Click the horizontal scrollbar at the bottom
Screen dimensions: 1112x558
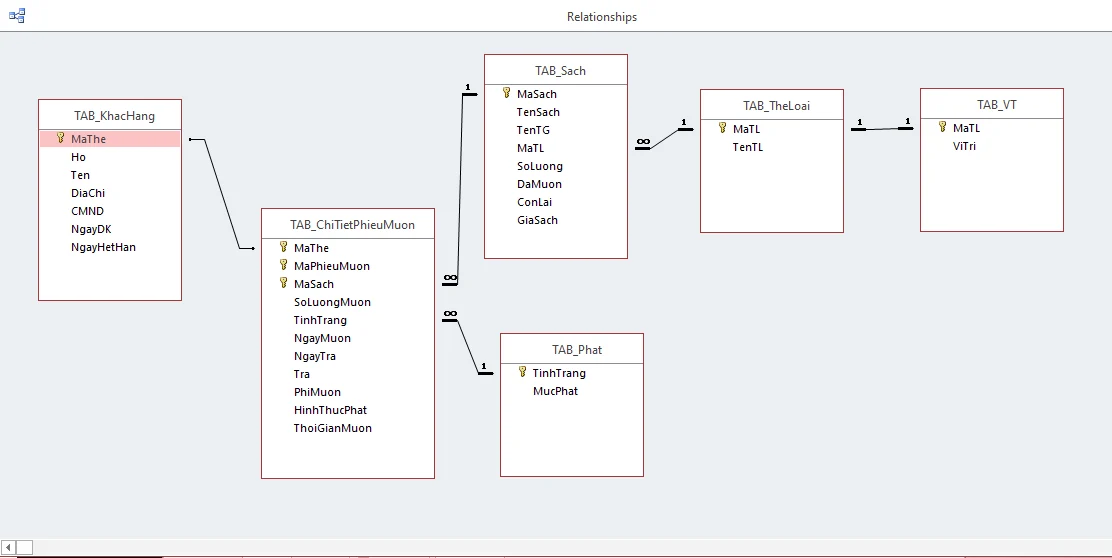click(500, 547)
